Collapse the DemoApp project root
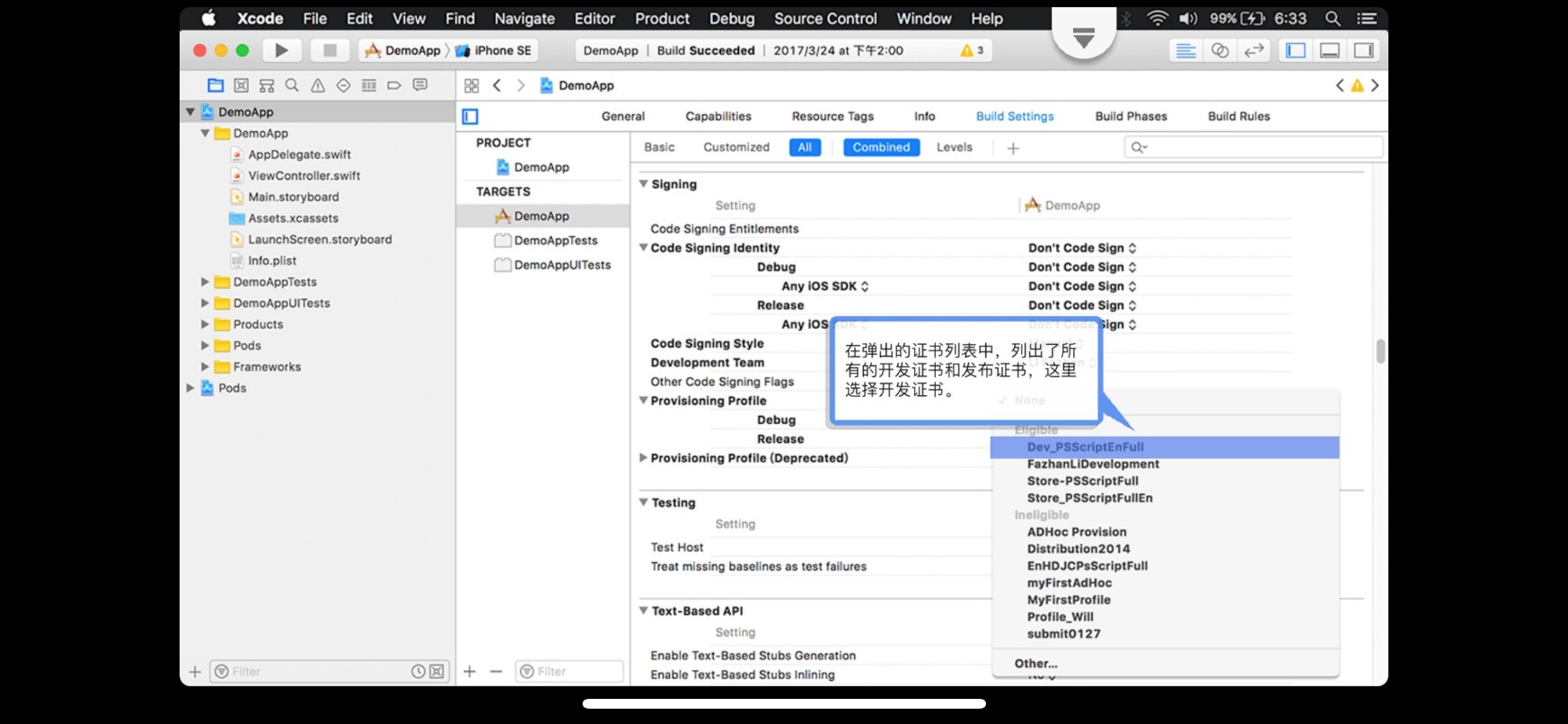The image size is (1568, 724). (189, 112)
